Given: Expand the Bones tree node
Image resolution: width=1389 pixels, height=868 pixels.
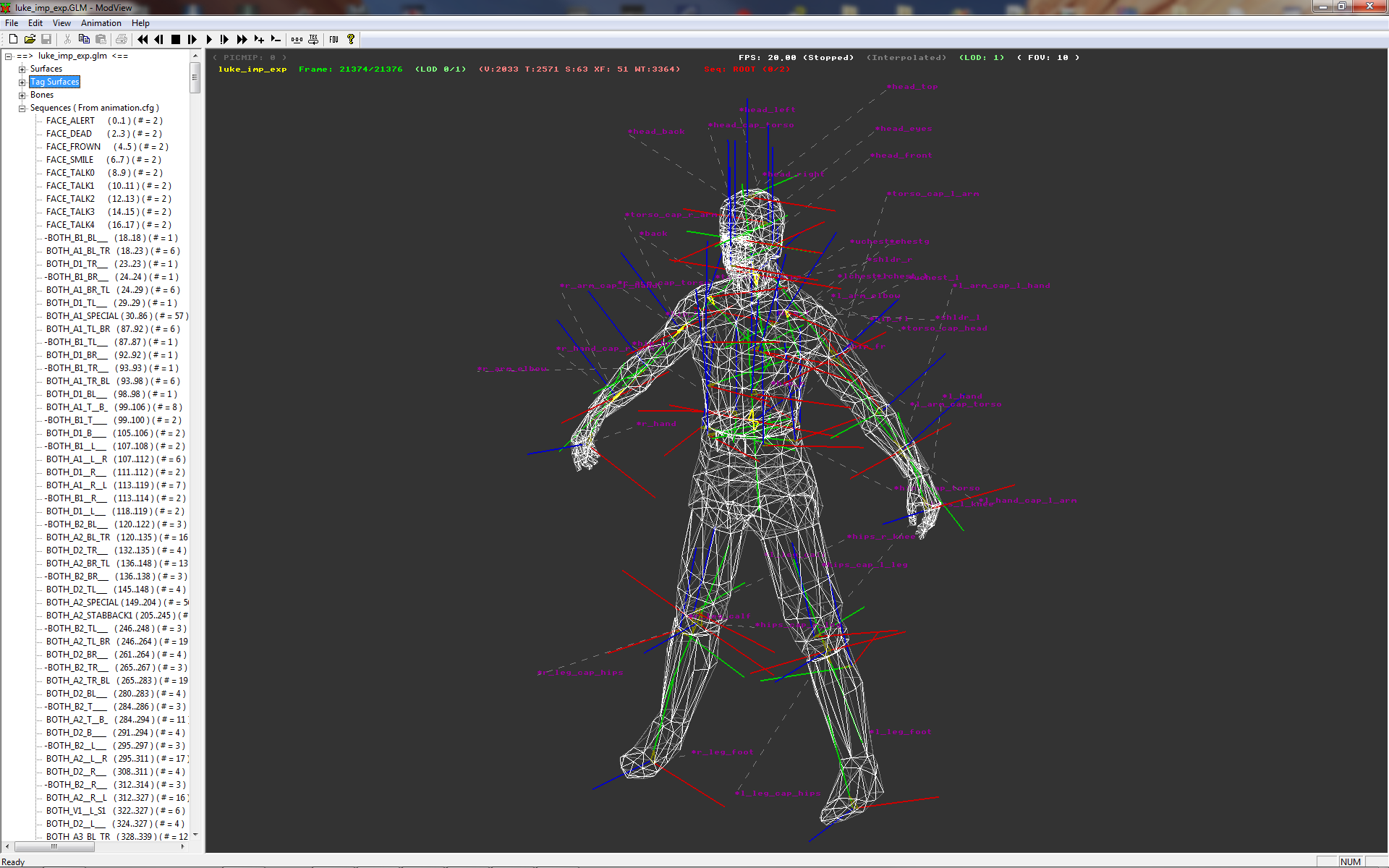Looking at the screenshot, I should [22, 95].
